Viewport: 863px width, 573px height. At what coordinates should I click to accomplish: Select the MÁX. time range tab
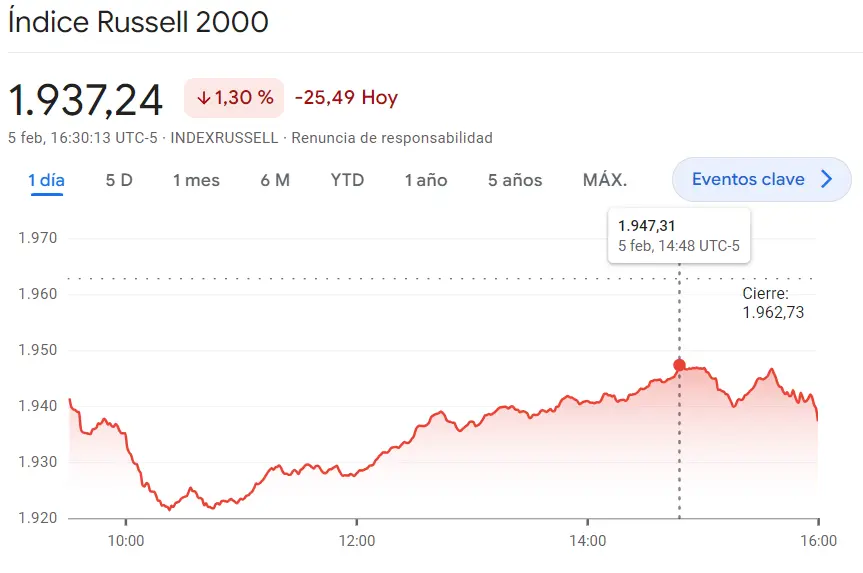605,180
